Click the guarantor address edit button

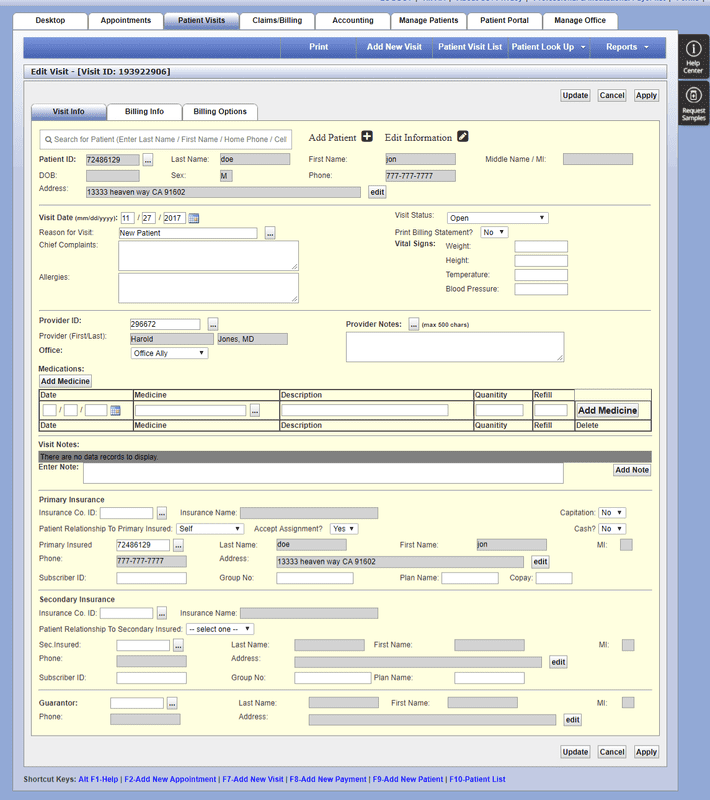click(572, 720)
